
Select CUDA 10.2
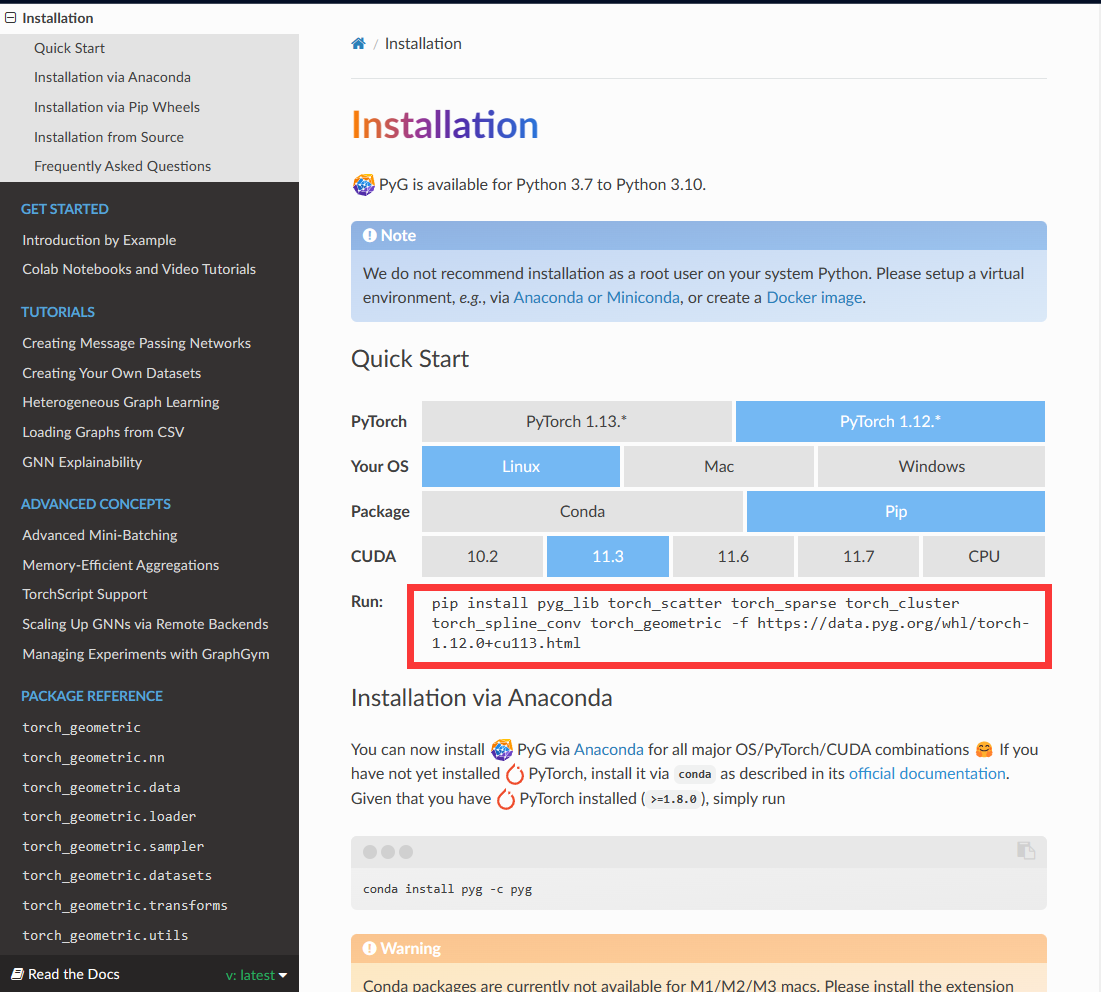(482, 556)
